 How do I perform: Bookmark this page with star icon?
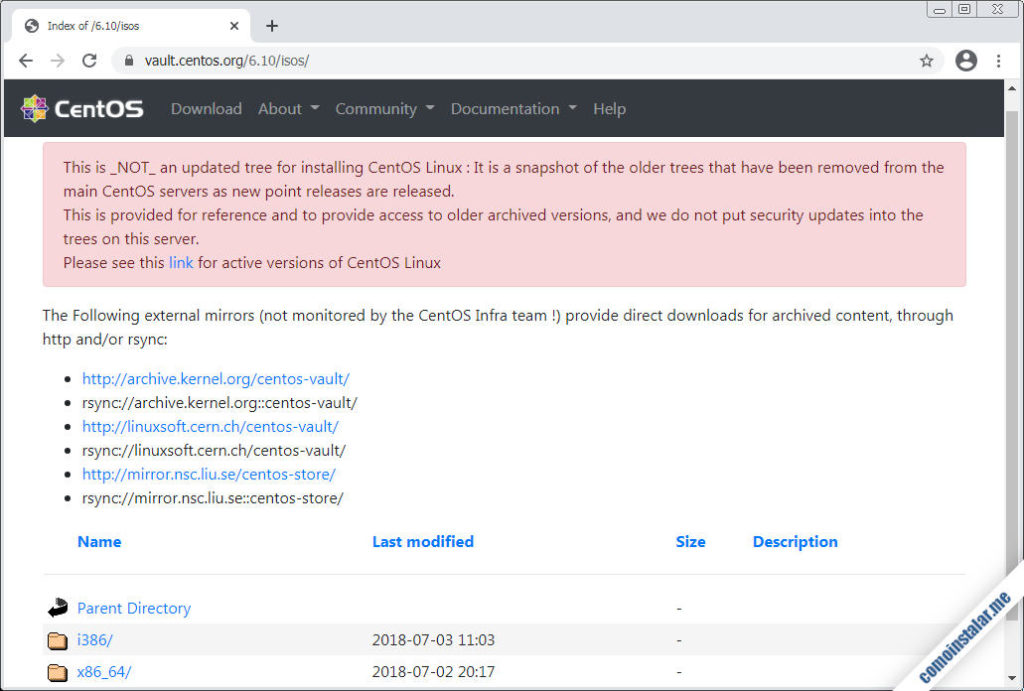(926, 61)
